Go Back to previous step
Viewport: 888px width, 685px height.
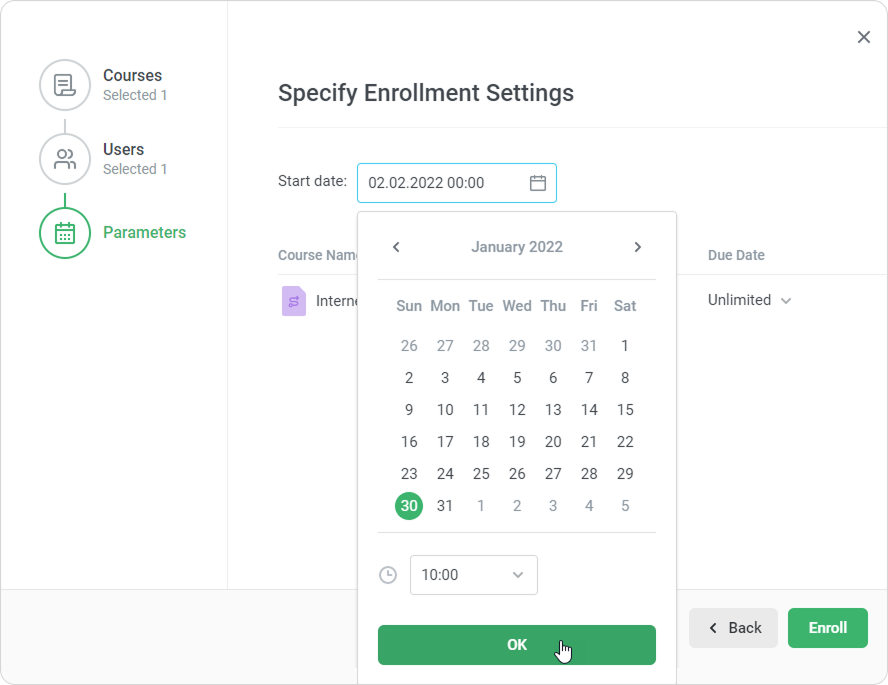coord(734,628)
